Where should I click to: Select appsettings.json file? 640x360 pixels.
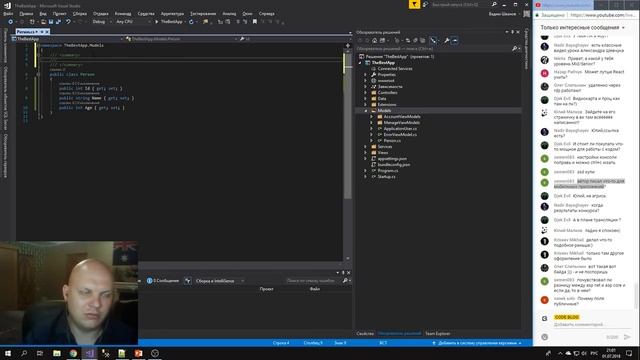coord(392,158)
